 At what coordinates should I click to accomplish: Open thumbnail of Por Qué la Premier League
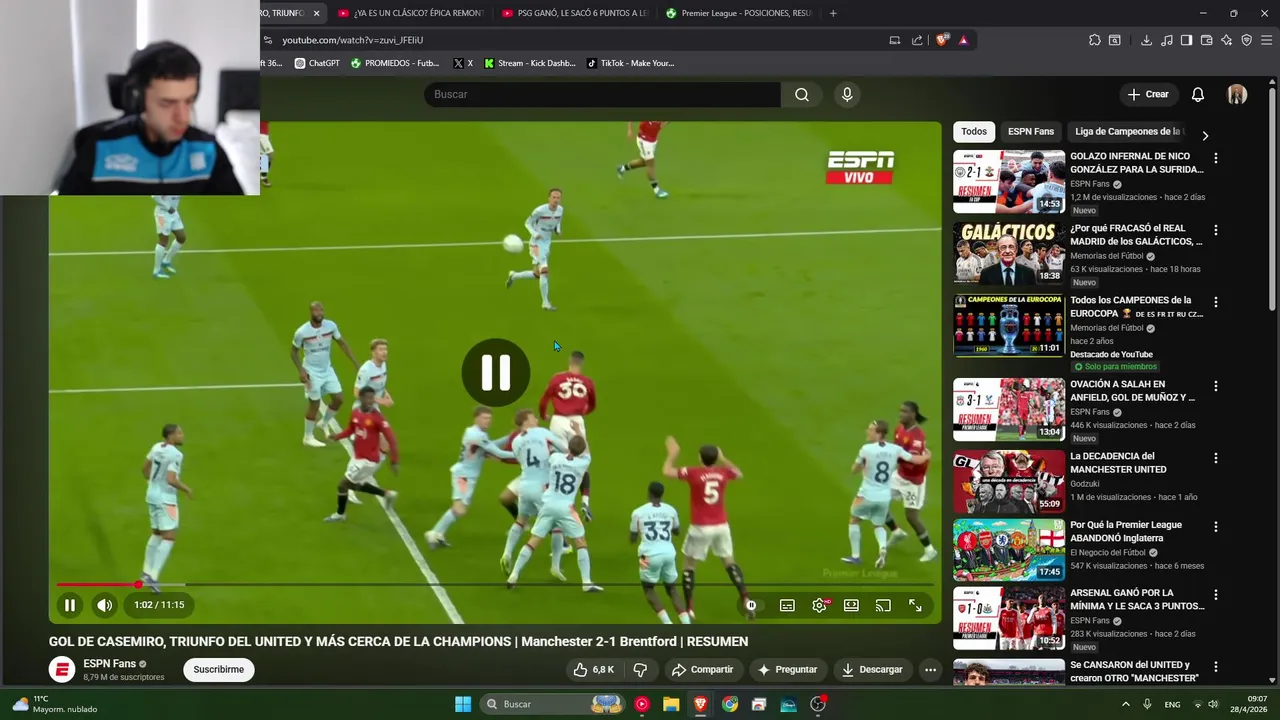point(1009,550)
